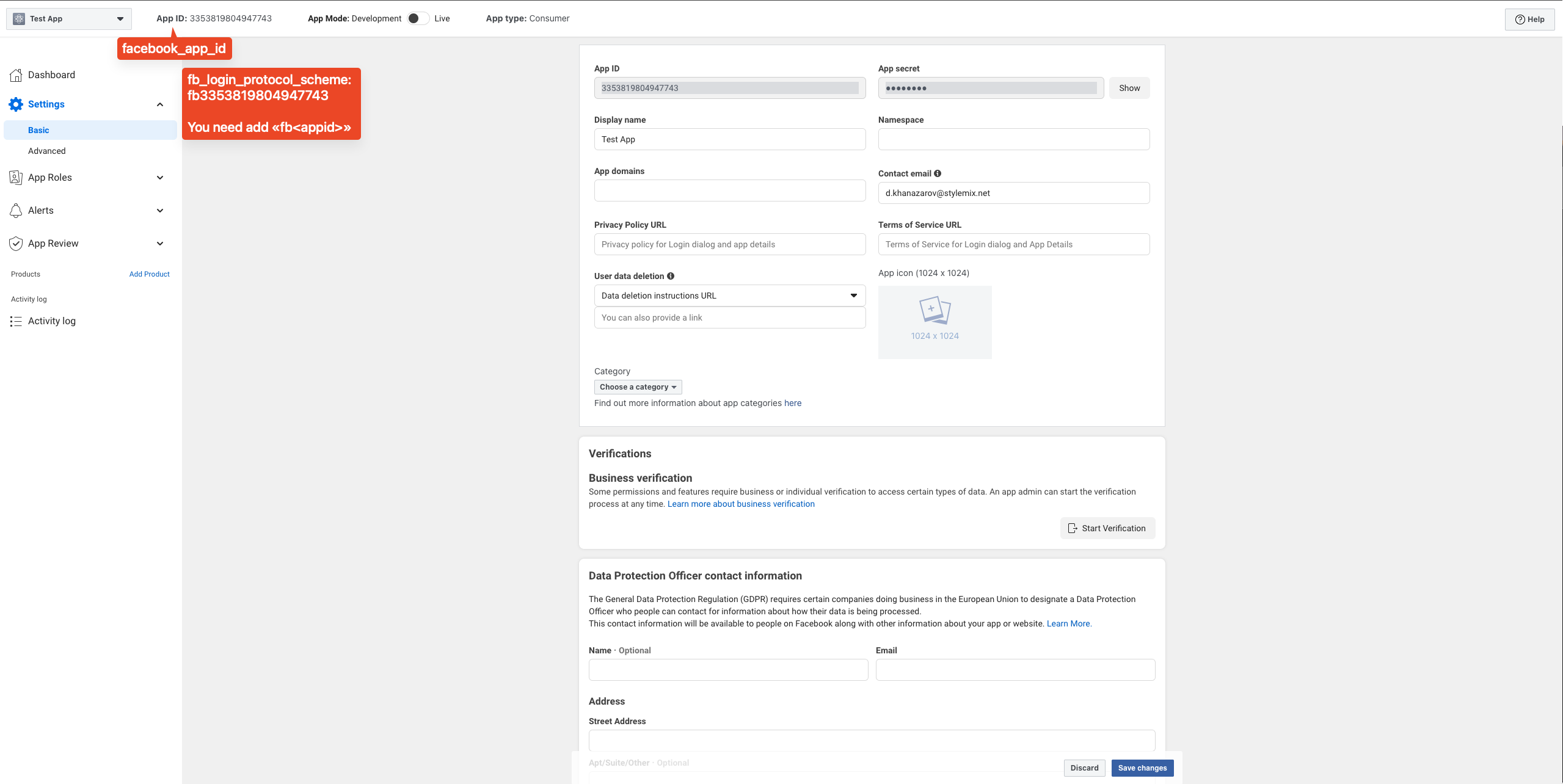Click the Add Product link

tap(149, 274)
